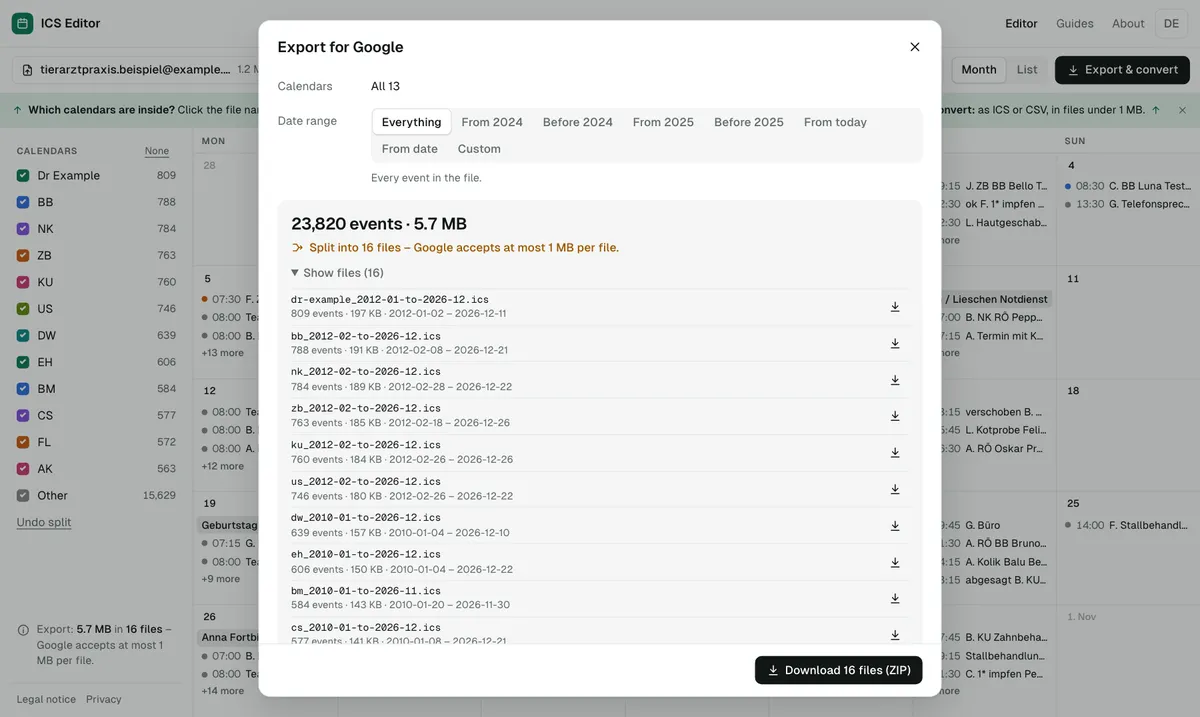Expand +12 more events on Monday 12
Image resolution: width=1200 pixels, height=717 pixels.
pyautogui.click(x=223, y=466)
